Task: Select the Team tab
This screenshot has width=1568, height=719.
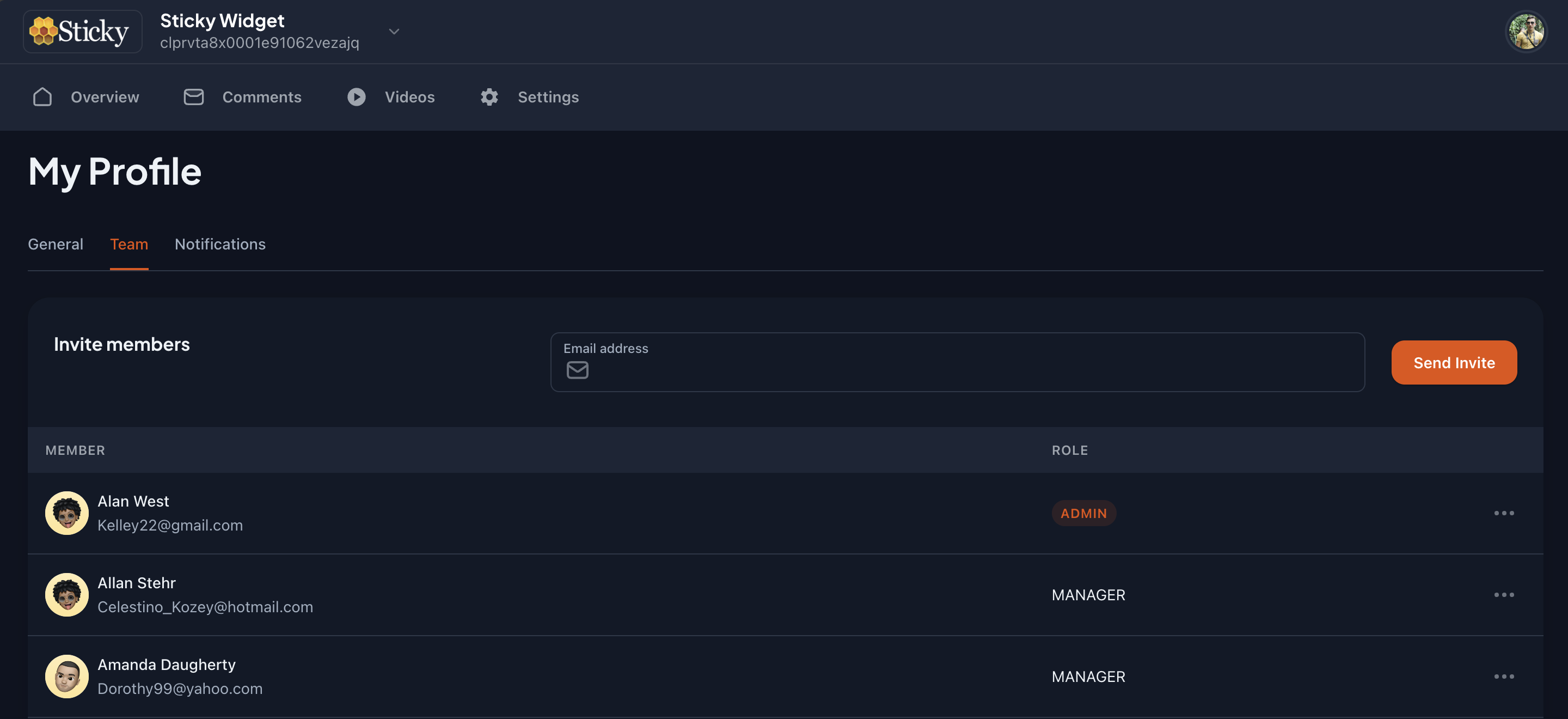Action: tap(129, 244)
